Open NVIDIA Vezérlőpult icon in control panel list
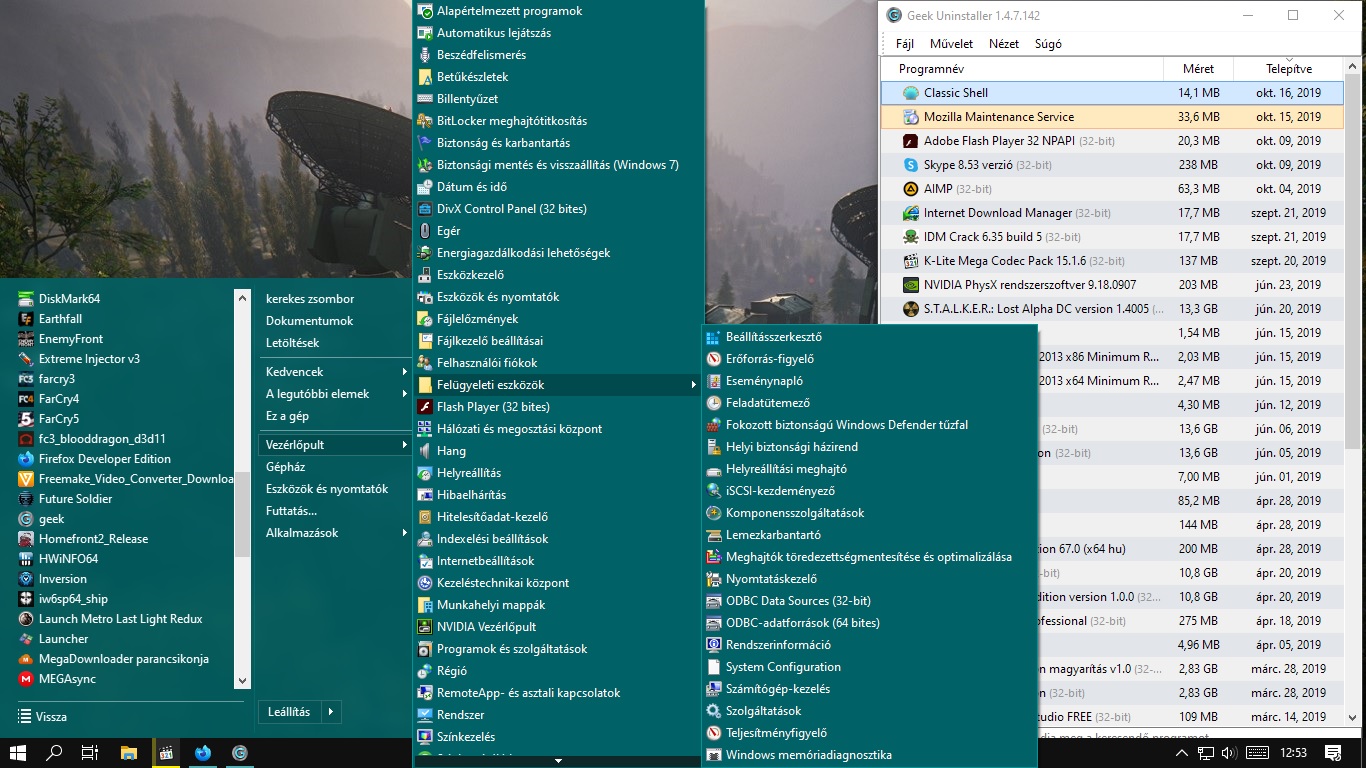This screenshot has height=768, width=1366. (424, 627)
